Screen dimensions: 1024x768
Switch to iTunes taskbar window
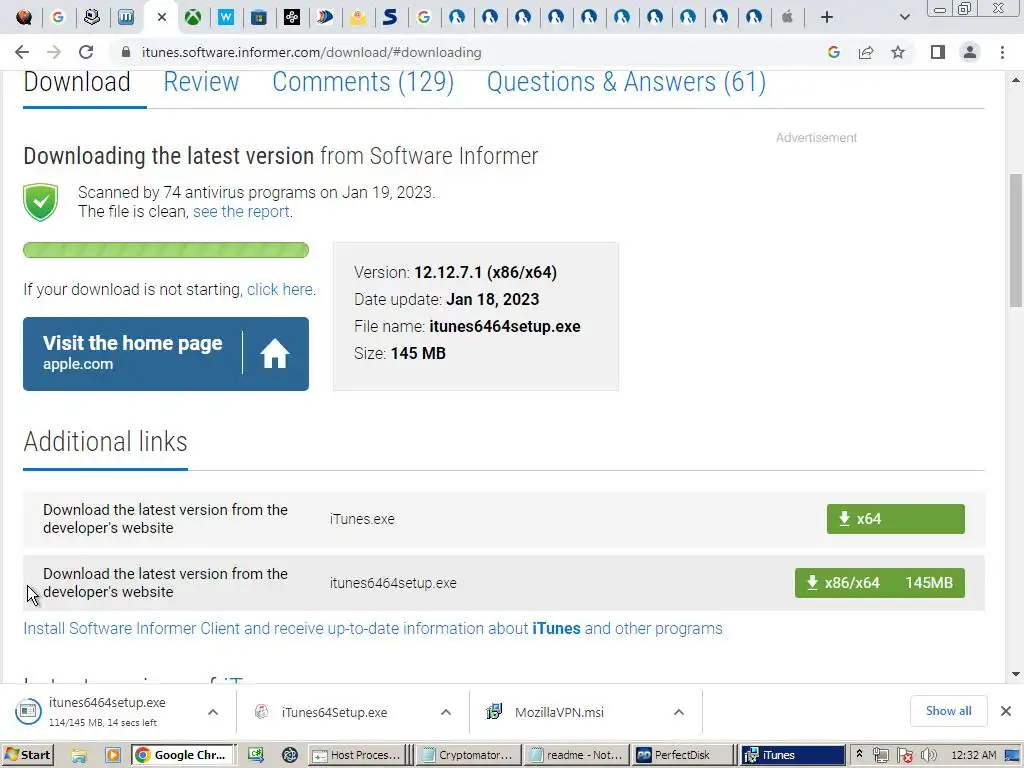(793, 755)
